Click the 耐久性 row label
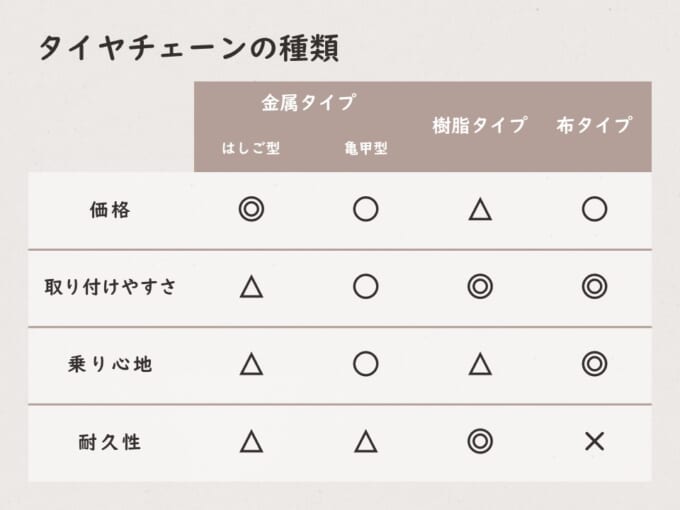This screenshot has height=510, width=680. click(x=110, y=441)
